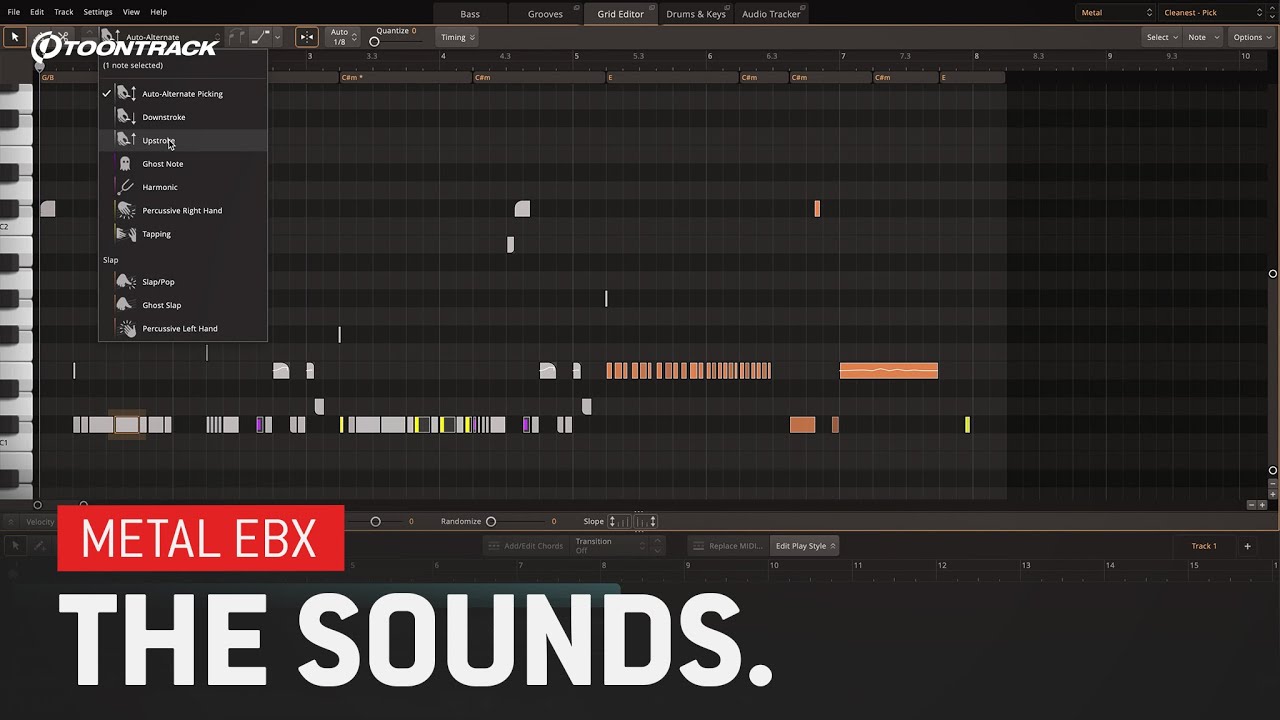Click the upper handle of the vertical scrollbar
Viewport: 1280px width, 720px height.
1273,274
